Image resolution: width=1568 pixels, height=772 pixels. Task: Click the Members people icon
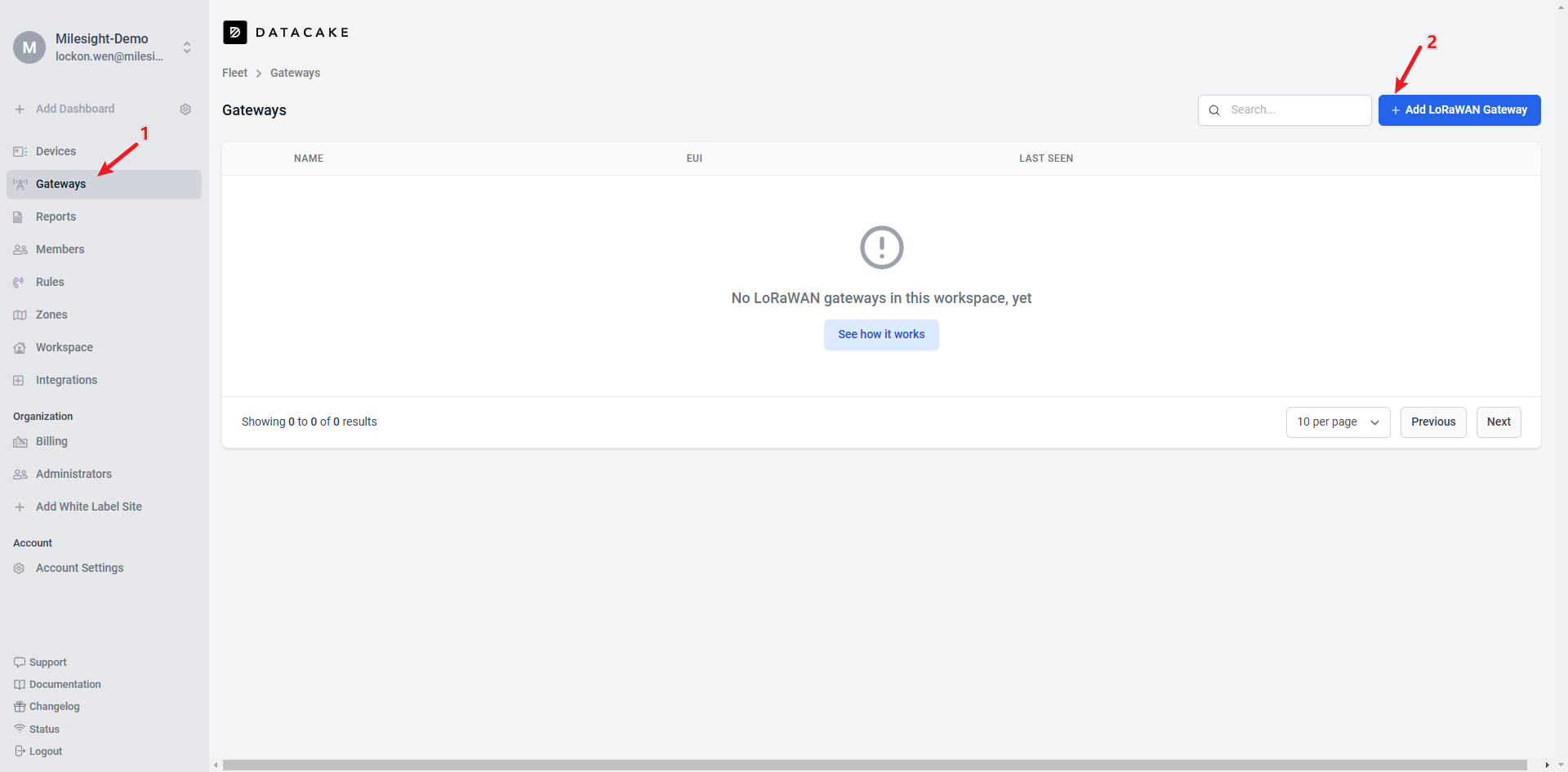click(20, 250)
